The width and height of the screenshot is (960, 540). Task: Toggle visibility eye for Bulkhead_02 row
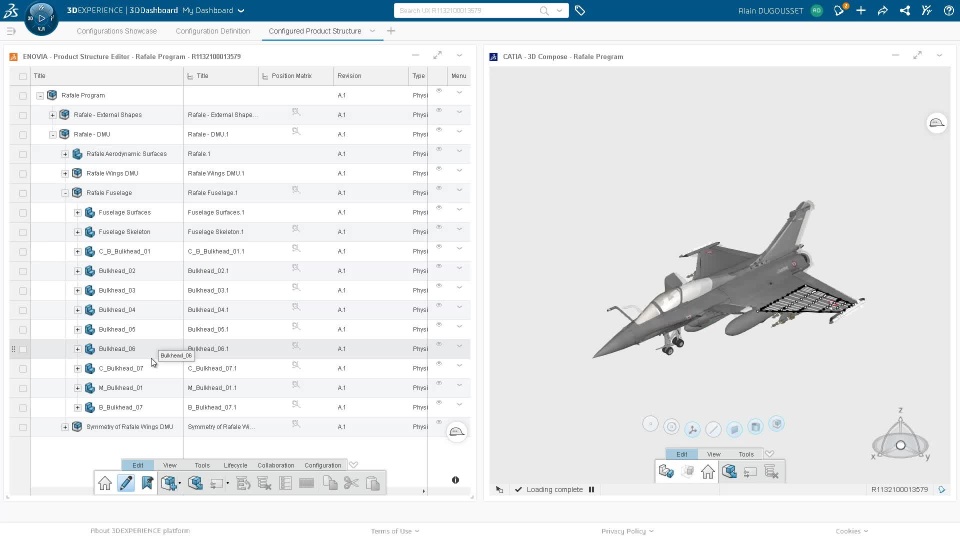point(438,266)
